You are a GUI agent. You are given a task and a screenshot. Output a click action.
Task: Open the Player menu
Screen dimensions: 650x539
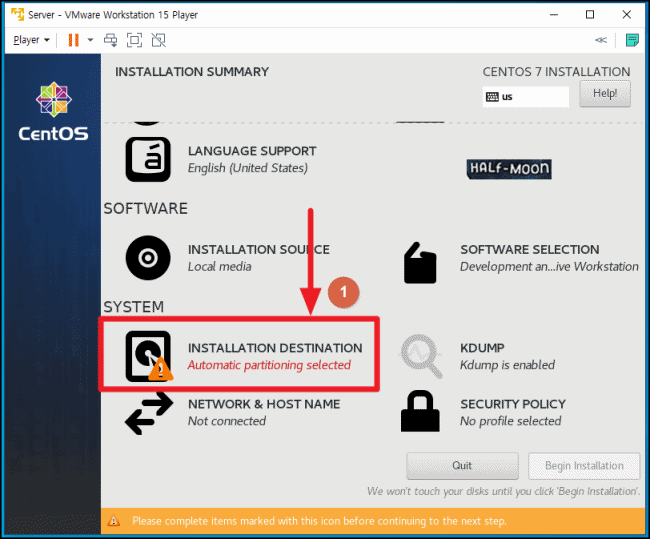coord(31,40)
